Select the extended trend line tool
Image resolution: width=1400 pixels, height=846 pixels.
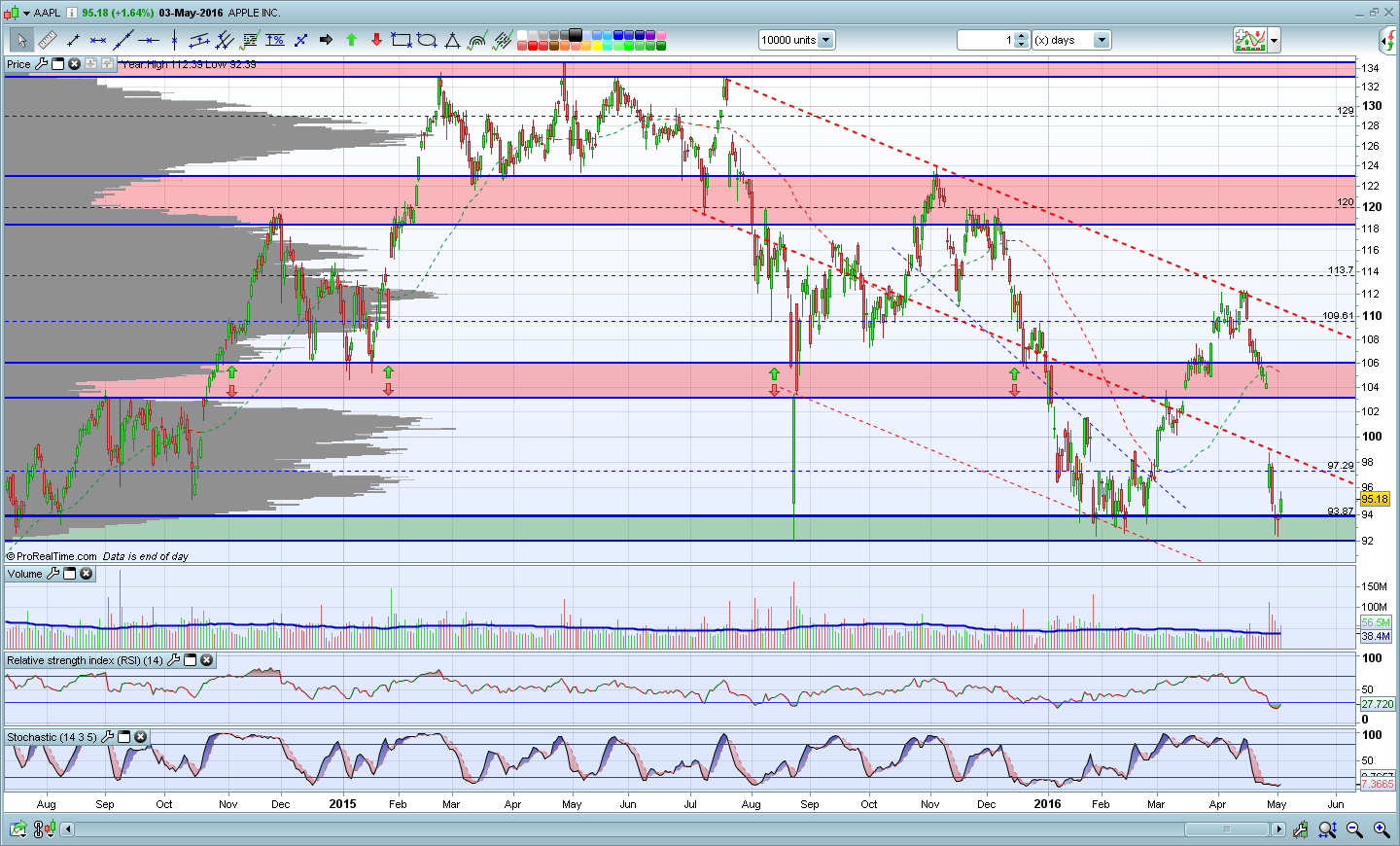(123, 40)
